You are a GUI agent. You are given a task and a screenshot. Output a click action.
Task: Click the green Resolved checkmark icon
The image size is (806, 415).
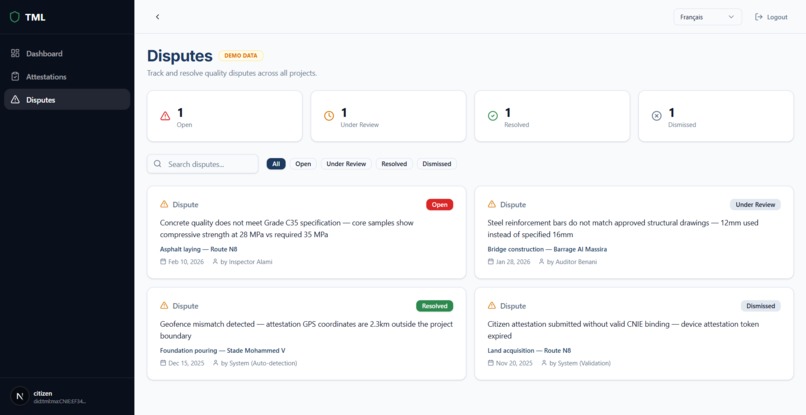coord(492,116)
